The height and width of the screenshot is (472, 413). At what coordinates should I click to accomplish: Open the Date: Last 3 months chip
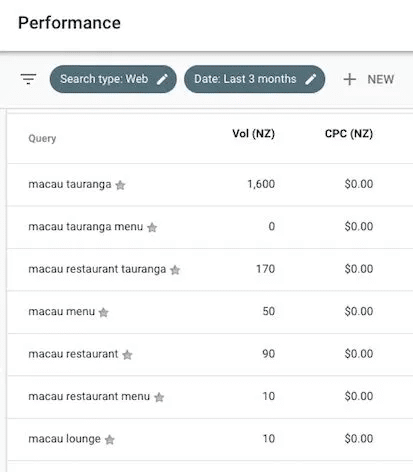[254, 79]
